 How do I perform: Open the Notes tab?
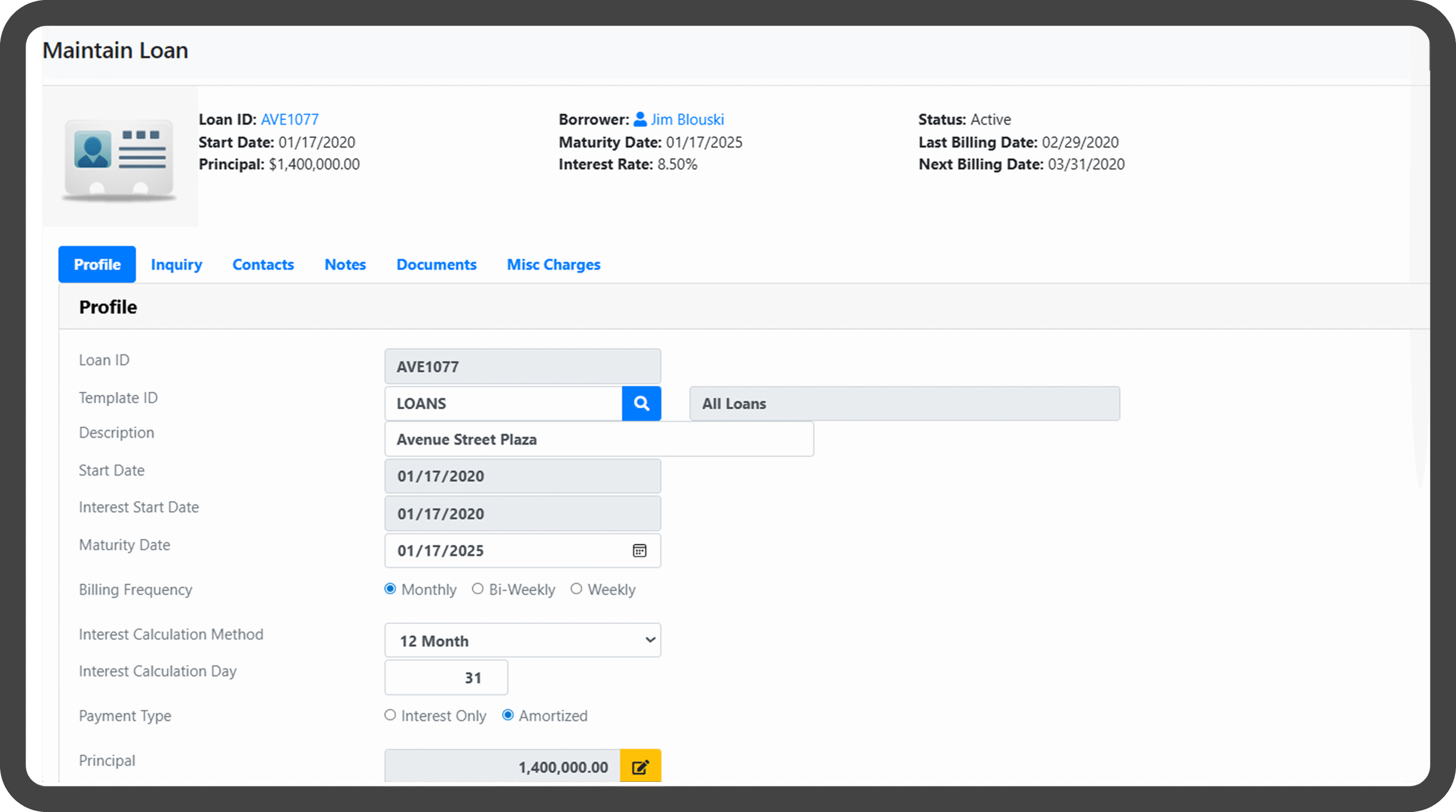(x=345, y=264)
